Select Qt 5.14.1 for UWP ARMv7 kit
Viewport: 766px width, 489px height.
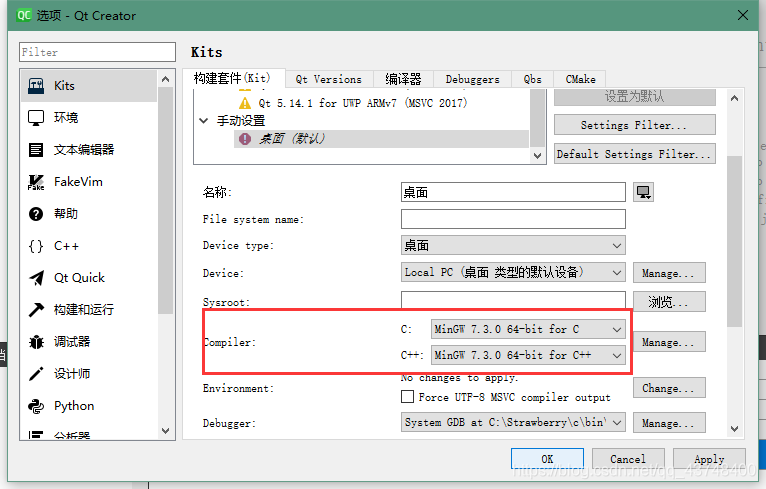[362, 103]
